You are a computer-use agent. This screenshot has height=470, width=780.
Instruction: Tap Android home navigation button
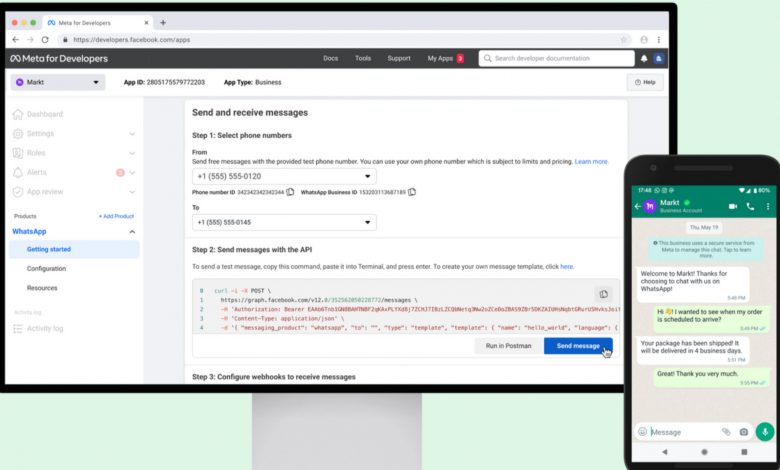[704, 452]
